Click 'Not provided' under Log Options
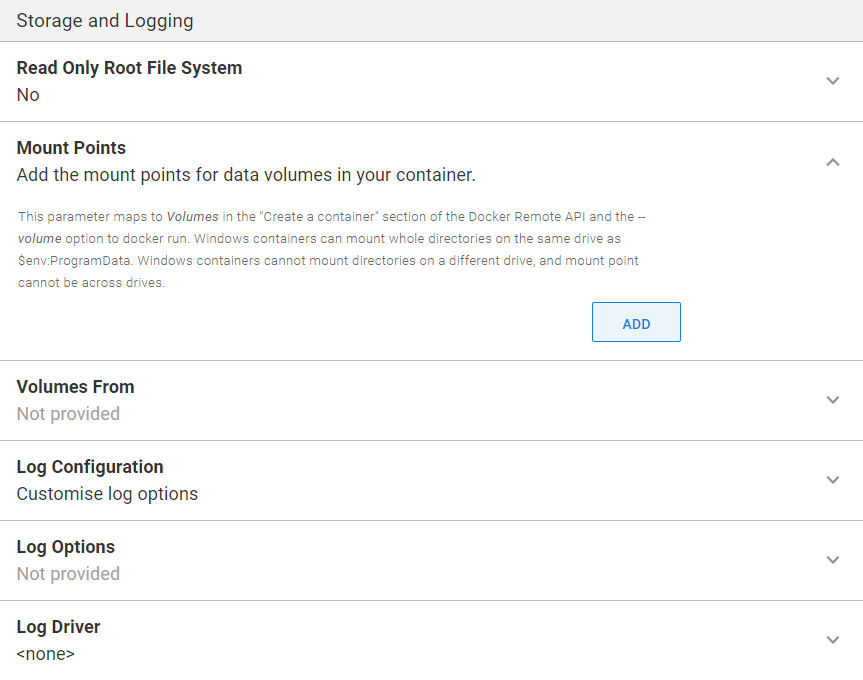 tap(68, 573)
